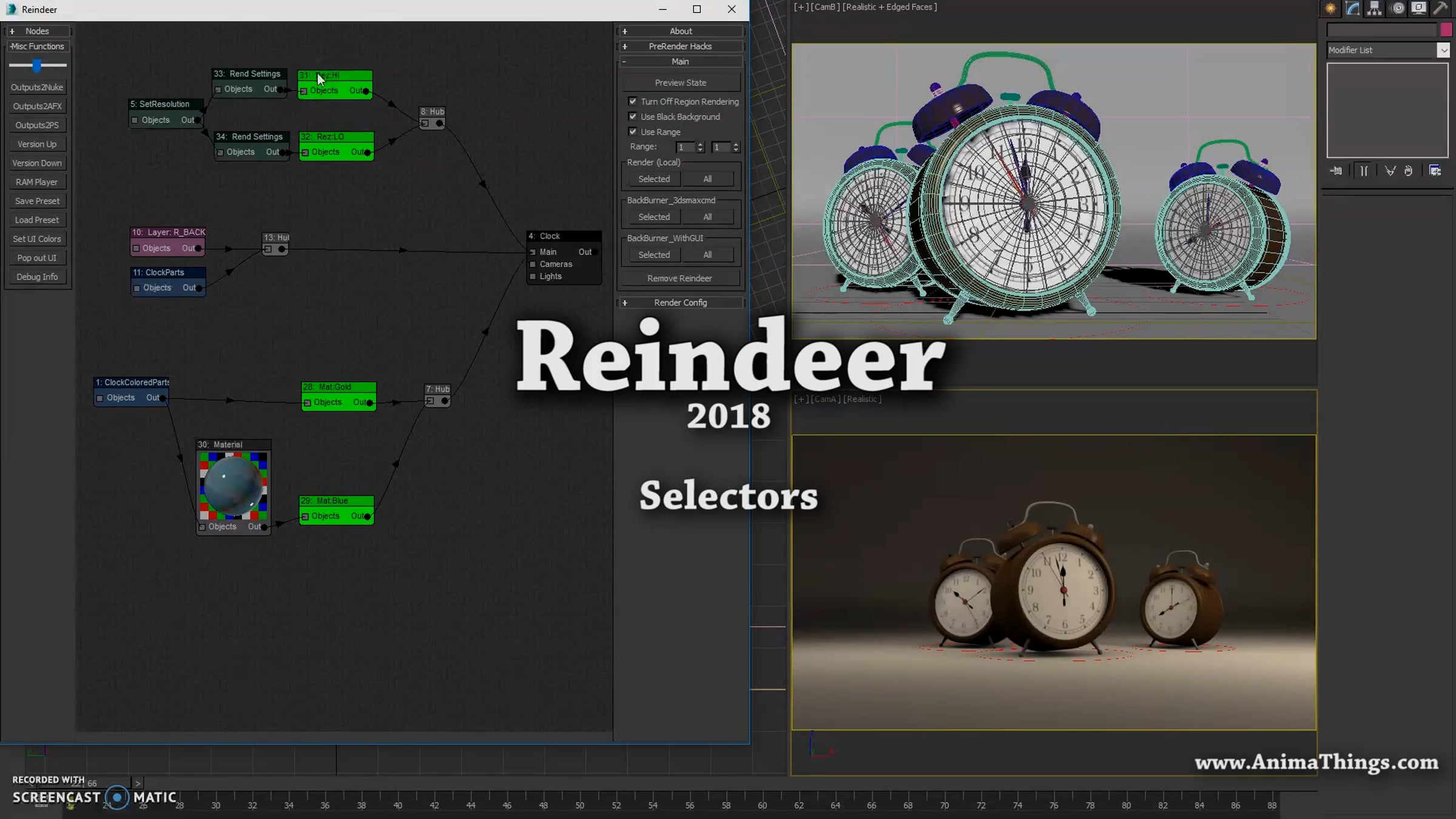
Task: Open the CamB viewport camera menu
Action: coord(825,7)
